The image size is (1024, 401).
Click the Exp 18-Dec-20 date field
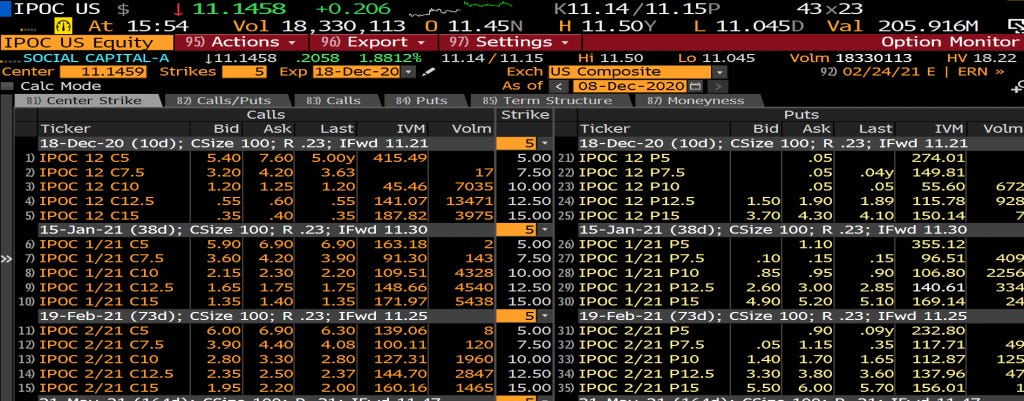357,72
